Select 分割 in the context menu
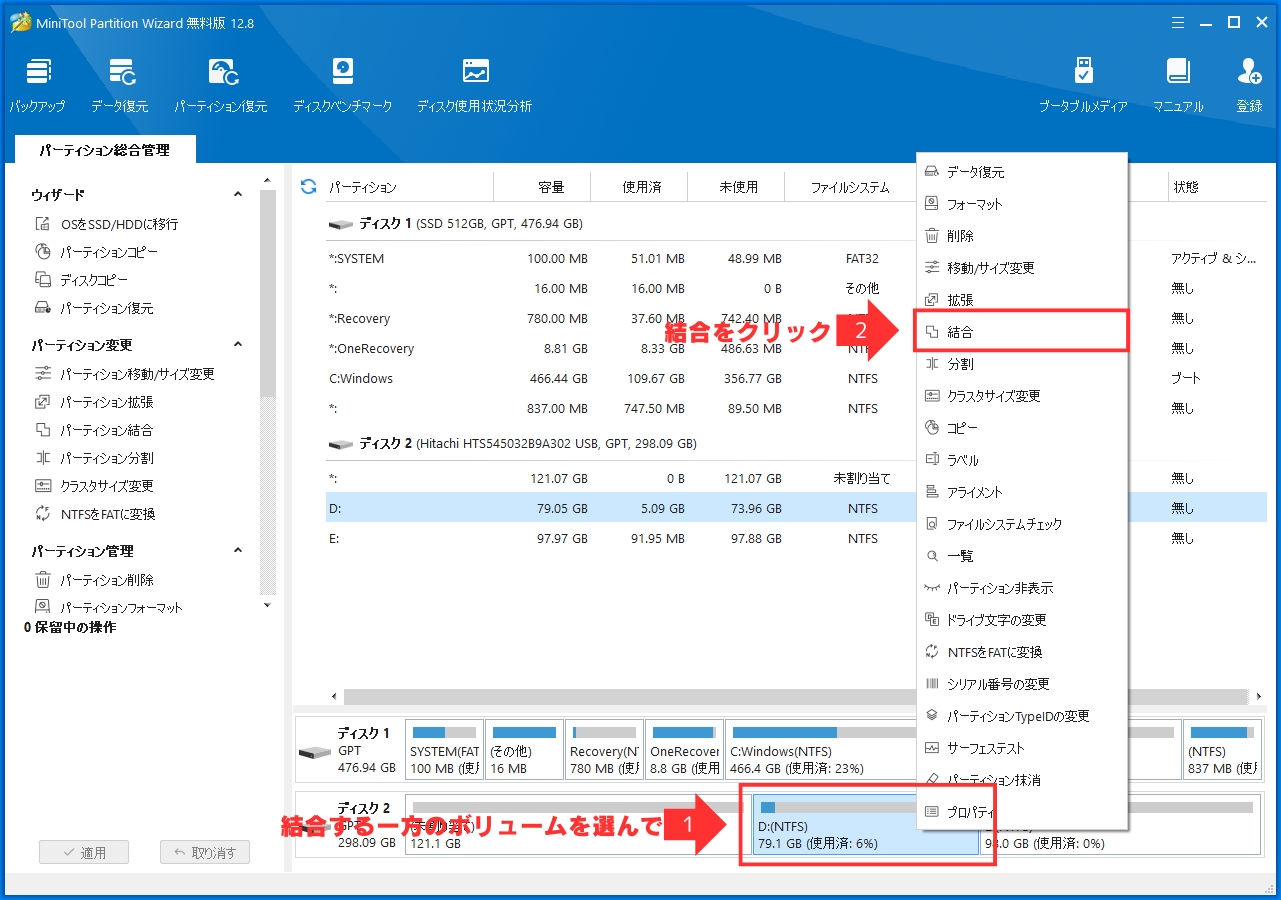 click(x=1022, y=364)
